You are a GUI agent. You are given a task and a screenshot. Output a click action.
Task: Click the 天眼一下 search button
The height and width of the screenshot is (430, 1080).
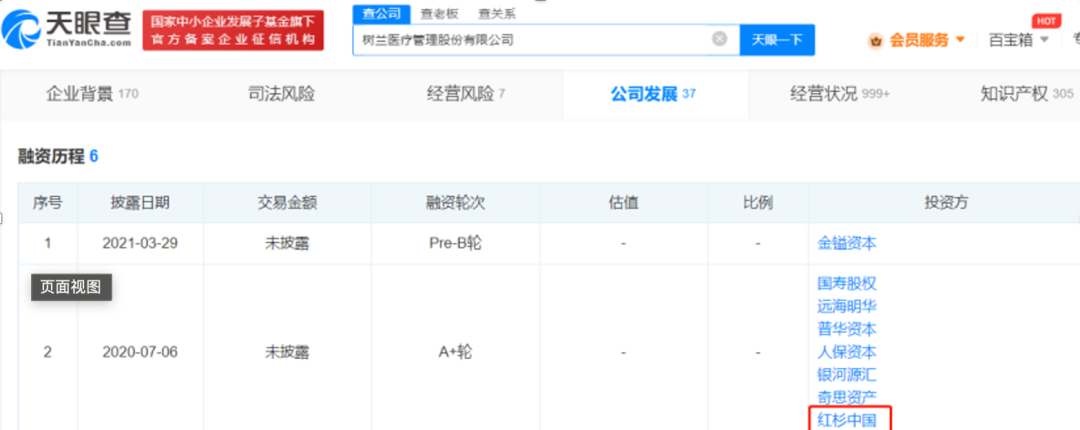[777, 40]
